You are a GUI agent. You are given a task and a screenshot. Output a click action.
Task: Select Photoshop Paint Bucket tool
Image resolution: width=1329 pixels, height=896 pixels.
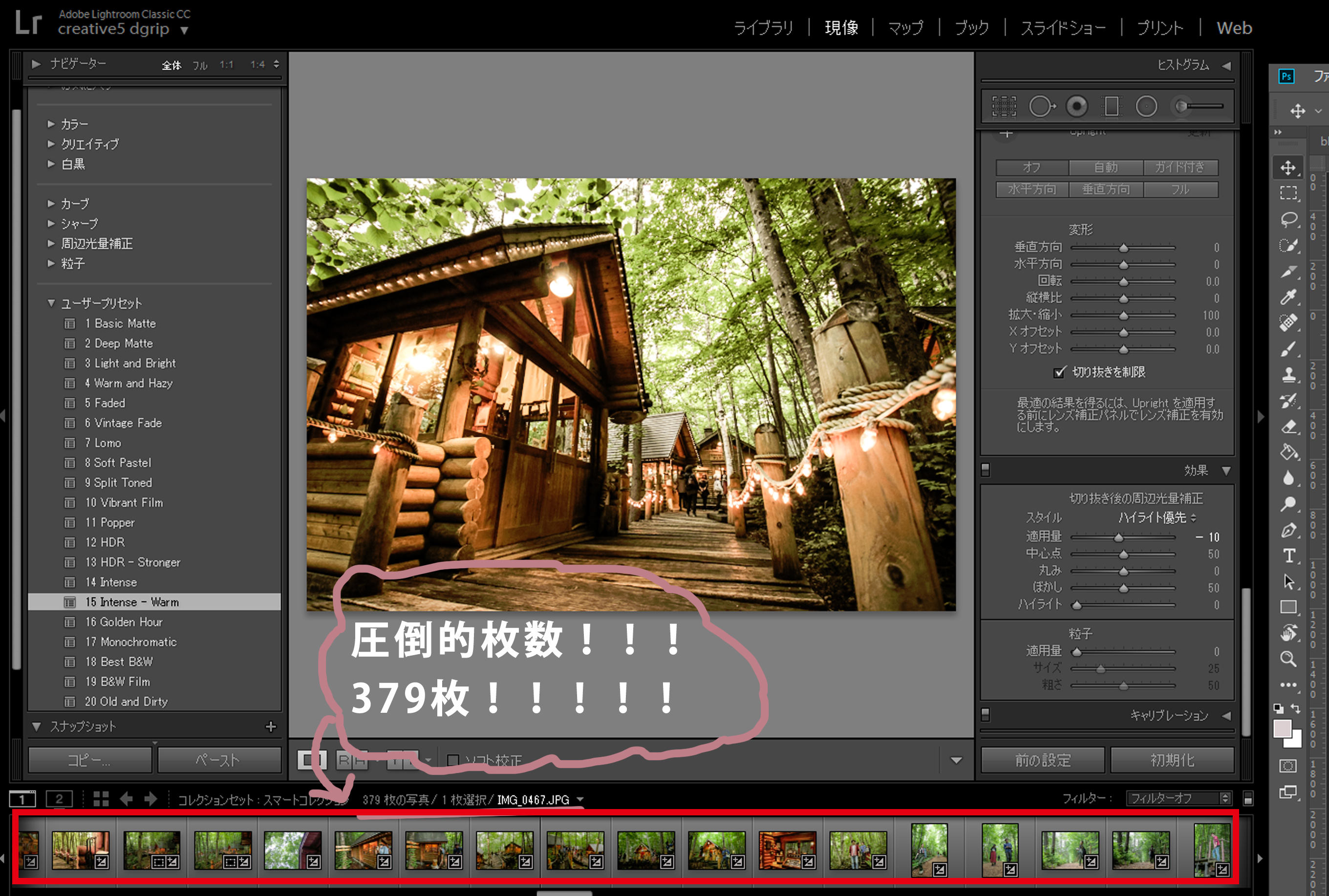(x=1288, y=452)
